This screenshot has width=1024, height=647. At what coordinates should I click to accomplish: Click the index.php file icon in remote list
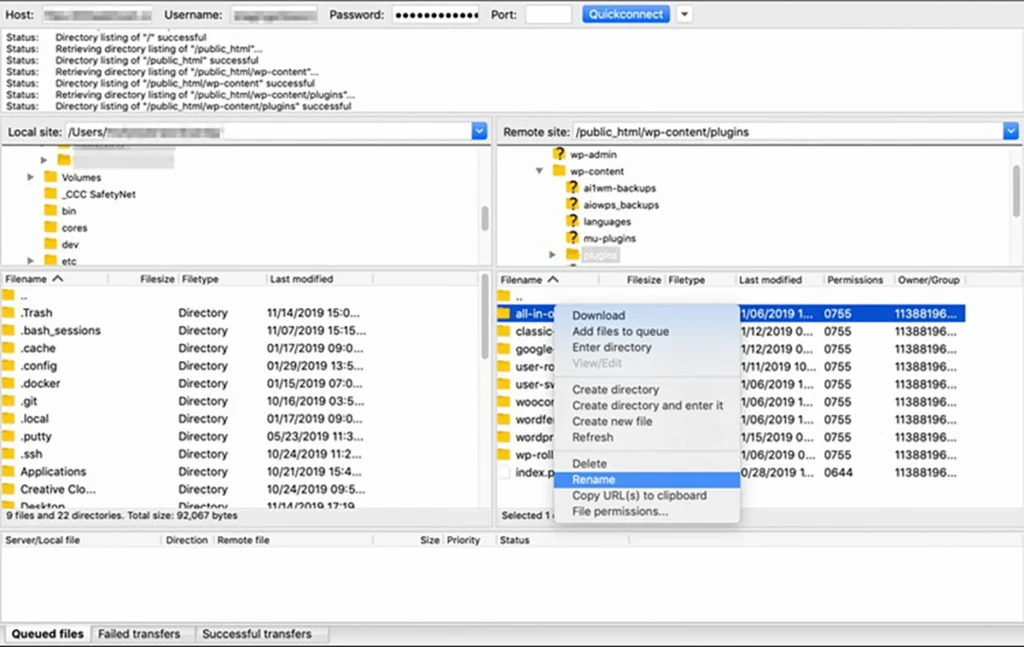[507, 472]
